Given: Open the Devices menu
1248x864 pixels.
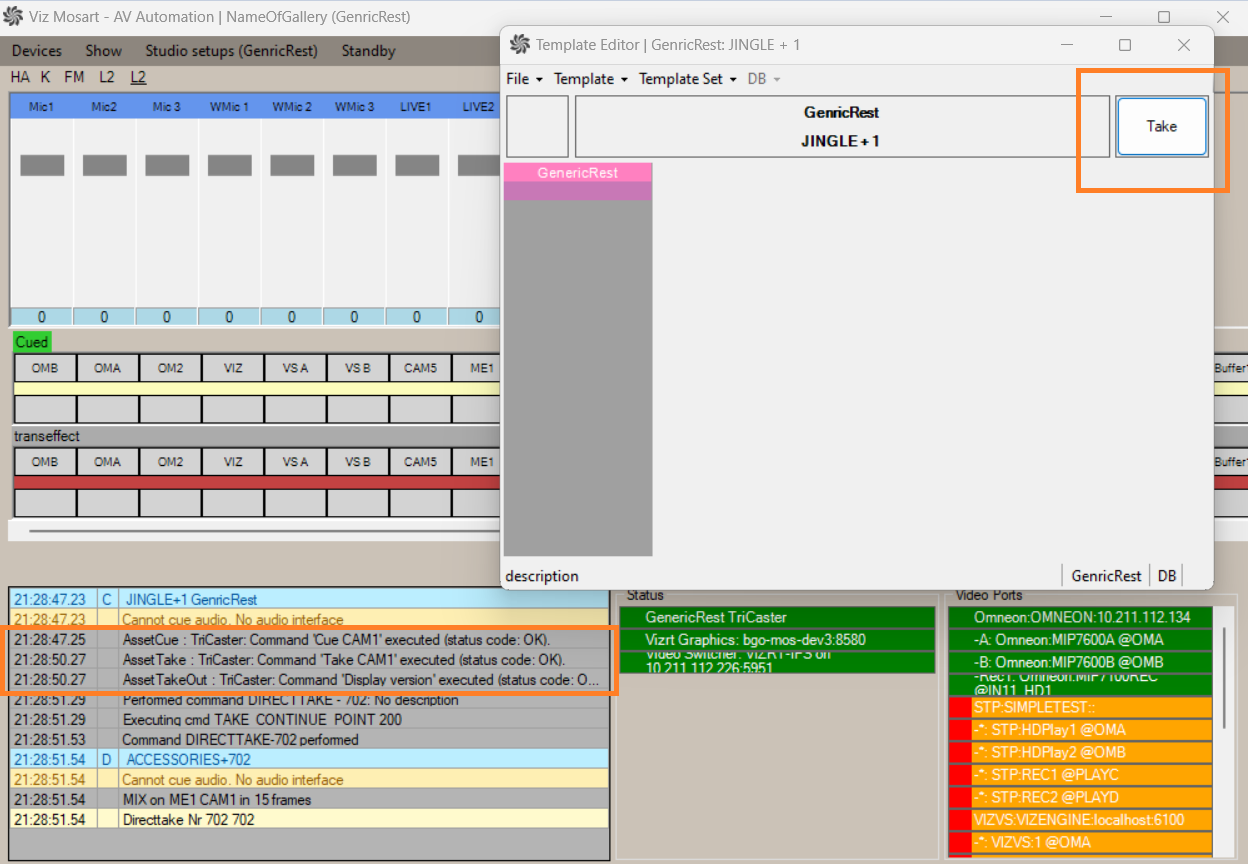Looking at the screenshot, I should (x=36, y=51).
